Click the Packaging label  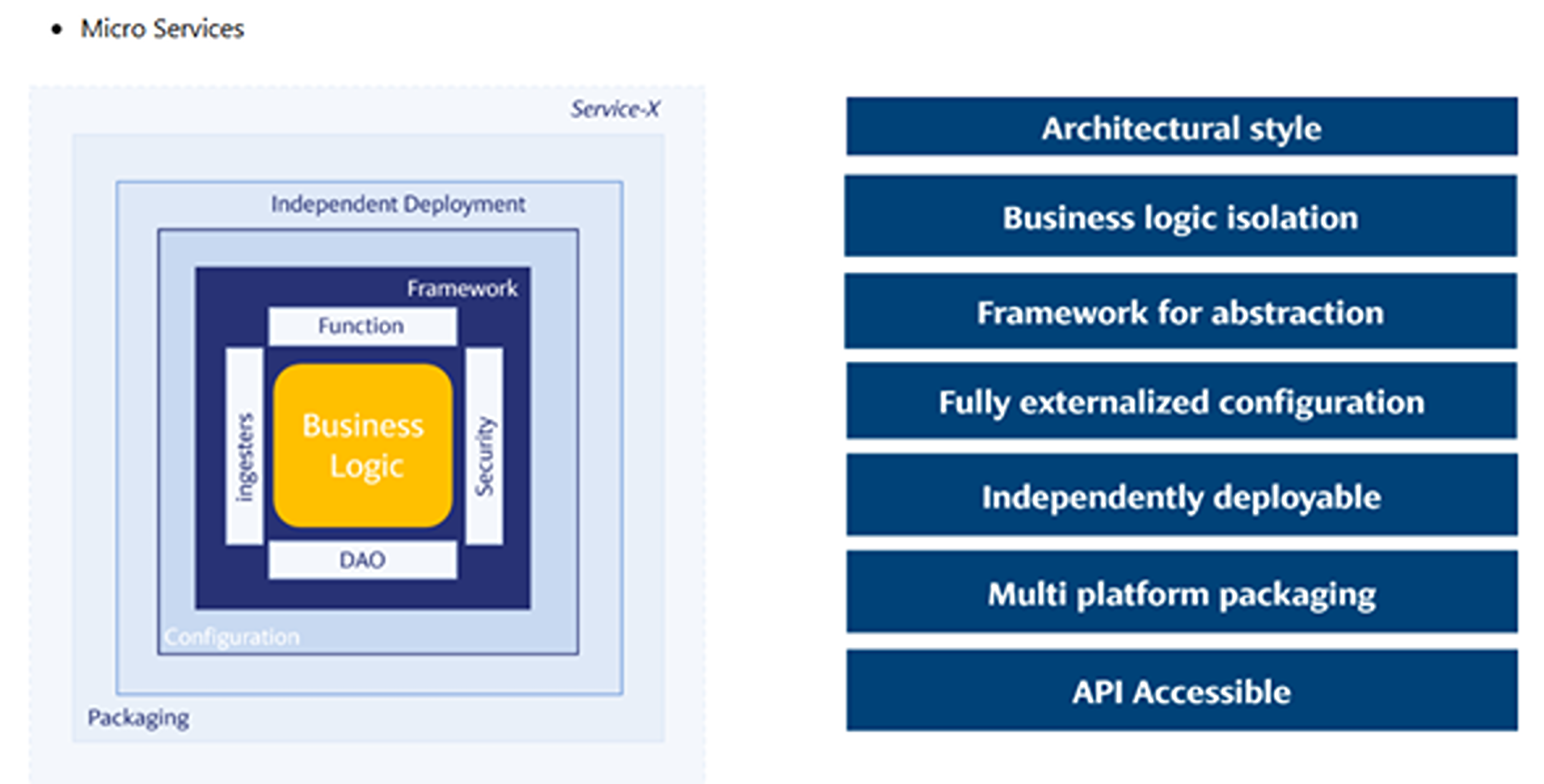point(139,718)
